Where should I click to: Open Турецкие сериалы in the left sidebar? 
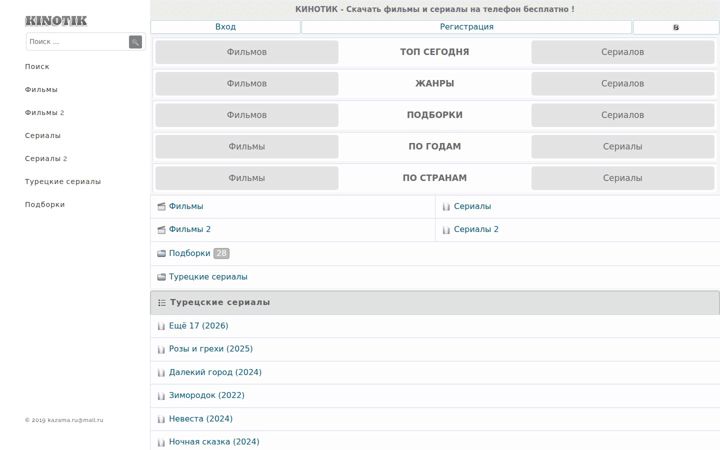[62, 181]
